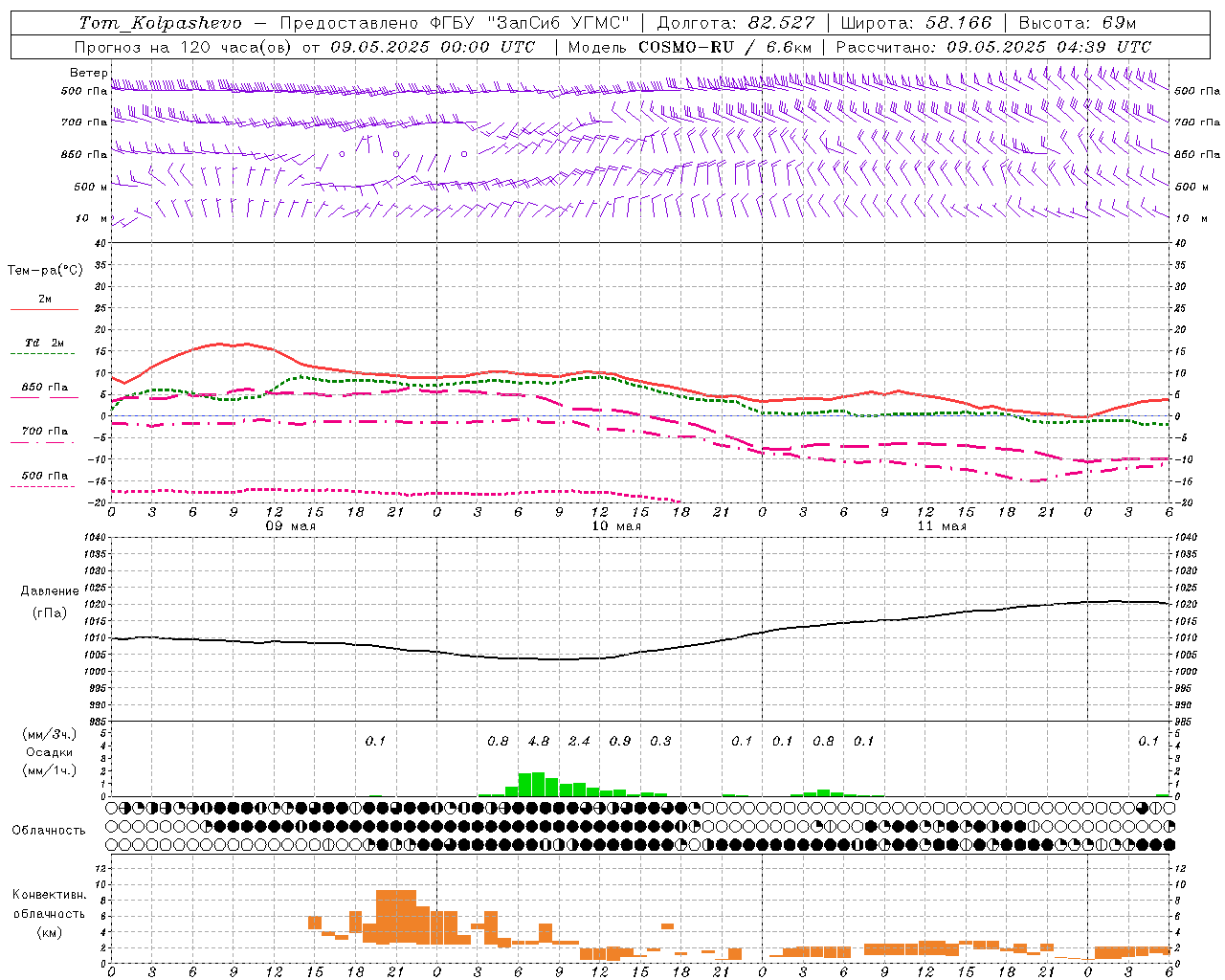Click the tallest green precipitation bar
Image resolution: width=1225 pixels, height=980 pixels.
[x=539, y=784]
